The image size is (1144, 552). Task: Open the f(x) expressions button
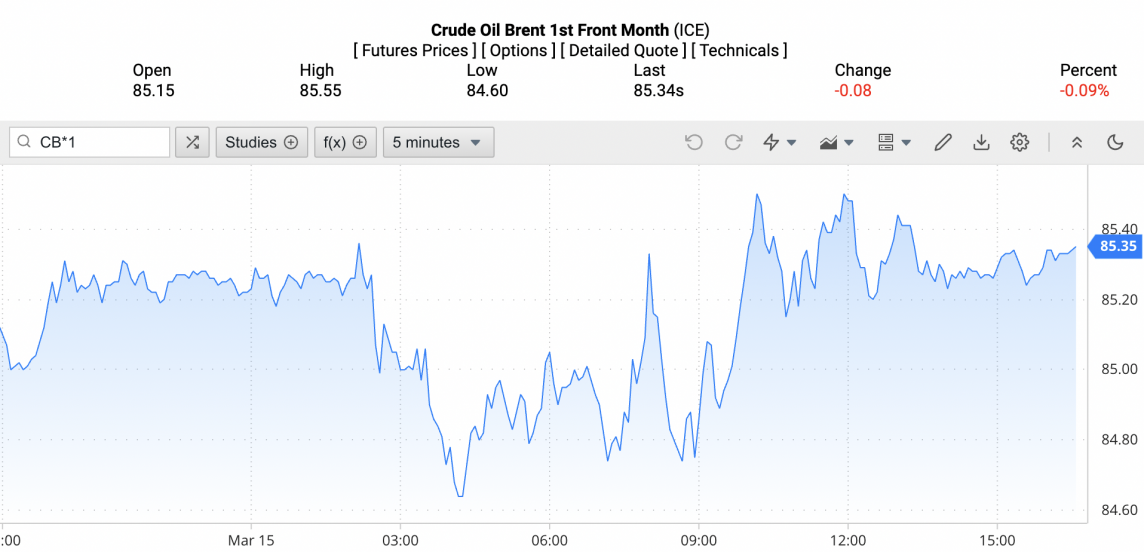point(345,142)
